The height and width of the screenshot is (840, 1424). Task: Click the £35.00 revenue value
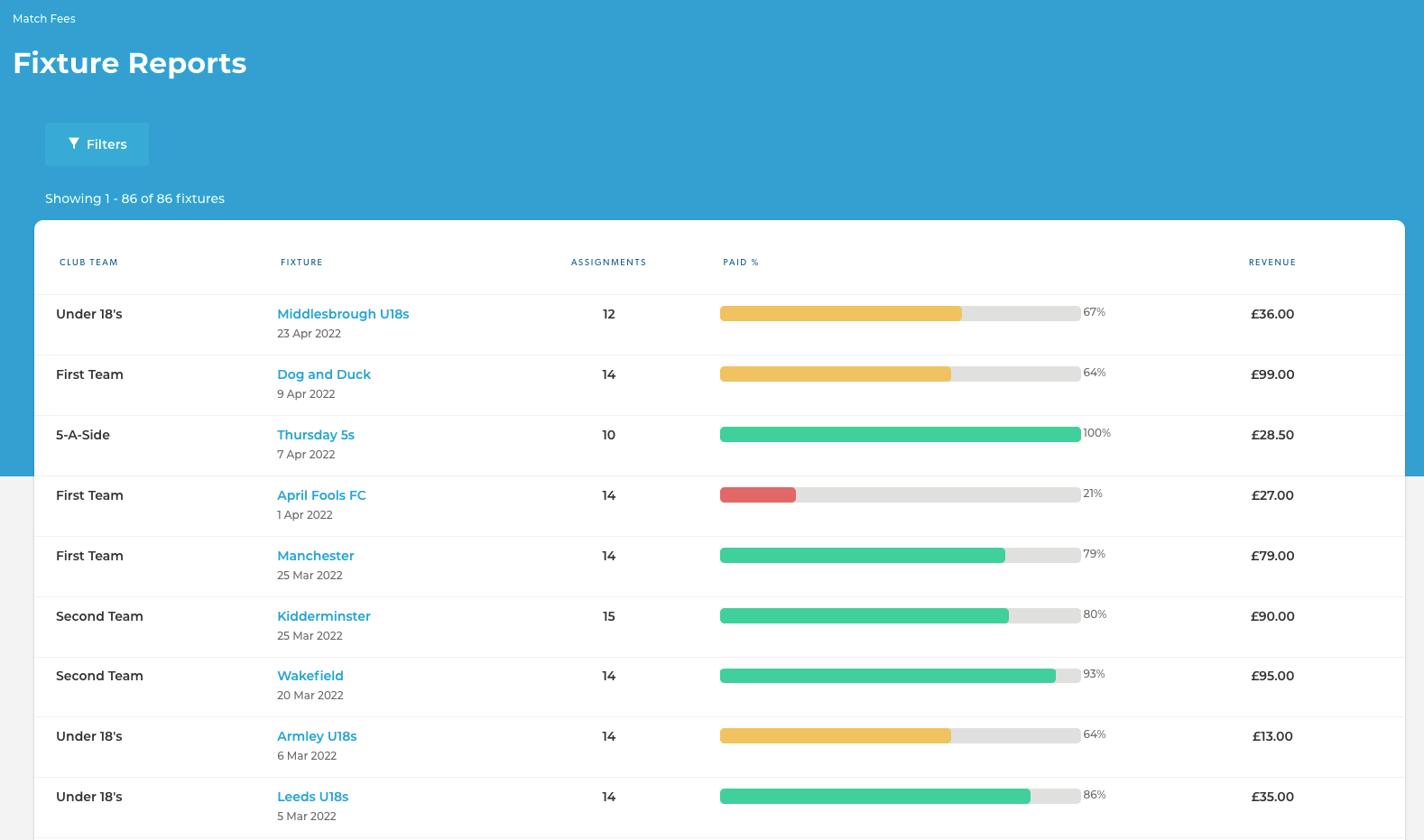pyautogui.click(x=1272, y=797)
